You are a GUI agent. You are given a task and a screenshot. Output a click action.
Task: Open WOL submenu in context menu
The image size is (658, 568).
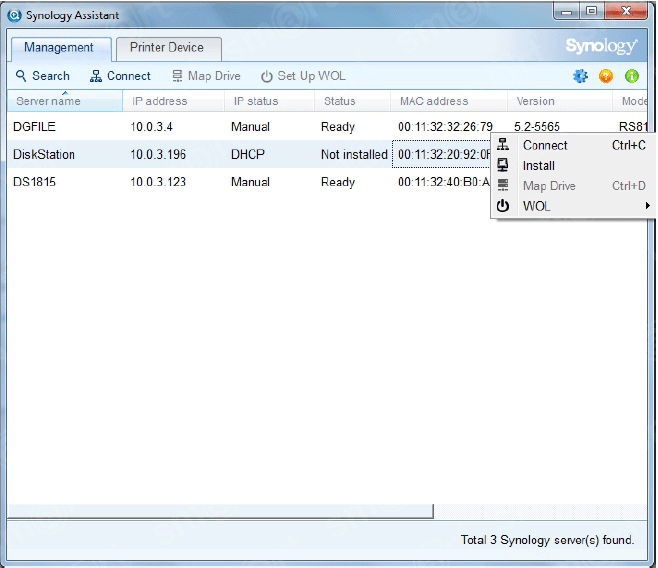573,206
